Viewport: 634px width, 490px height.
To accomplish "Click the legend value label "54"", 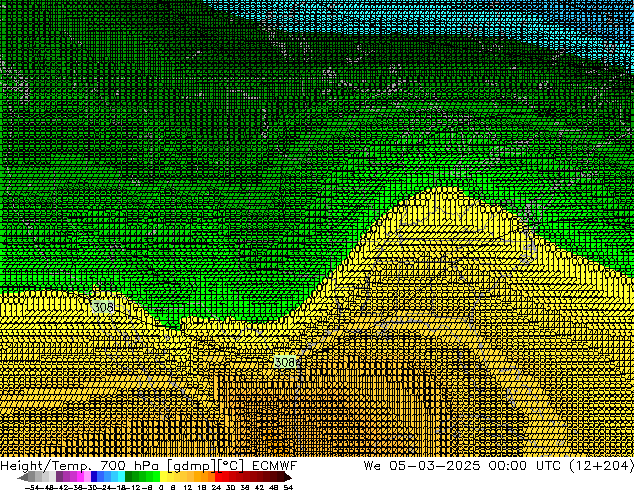I will pyautogui.click(x=288, y=487).
